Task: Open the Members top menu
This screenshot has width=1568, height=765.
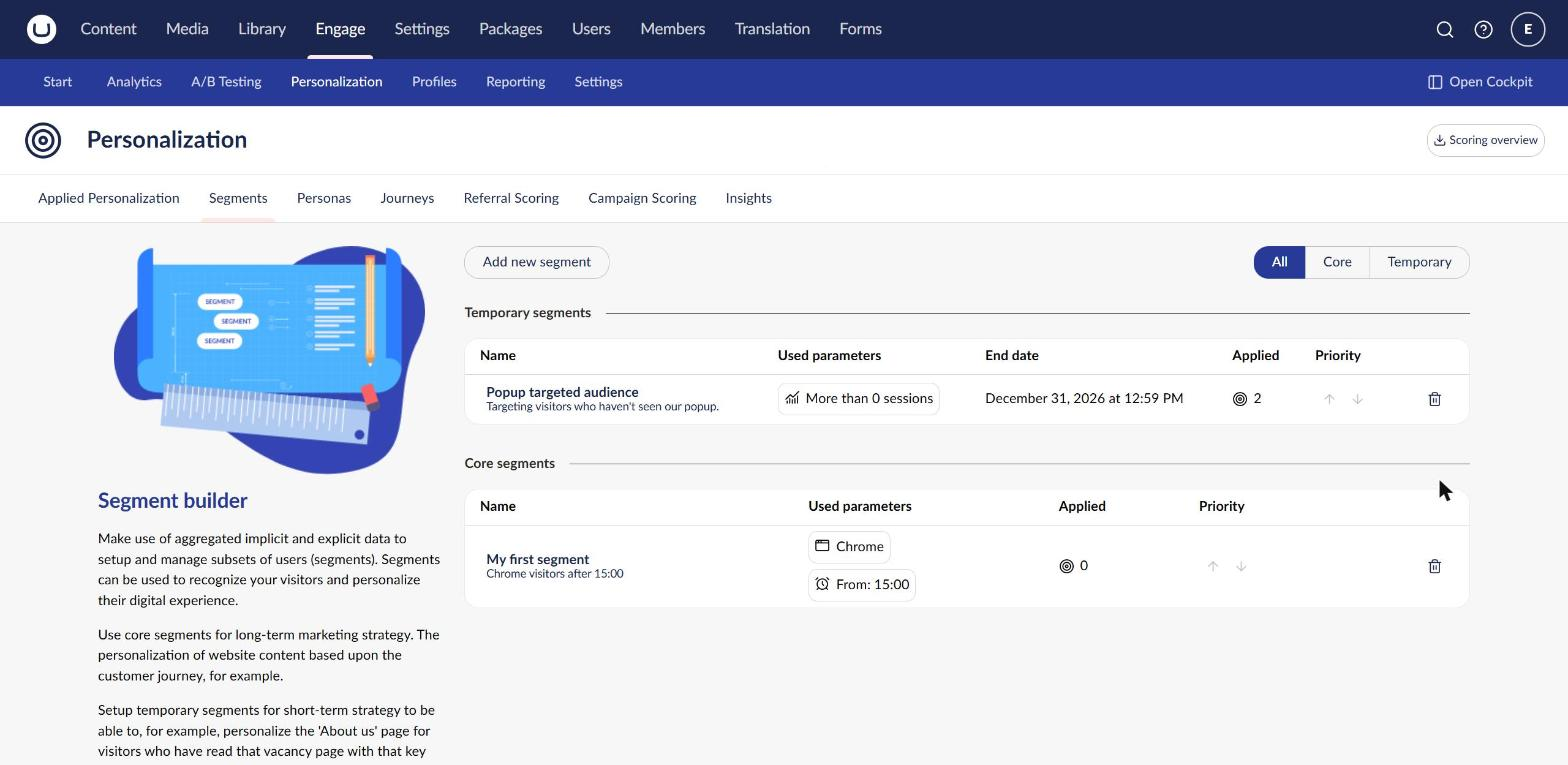Action: click(x=672, y=29)
